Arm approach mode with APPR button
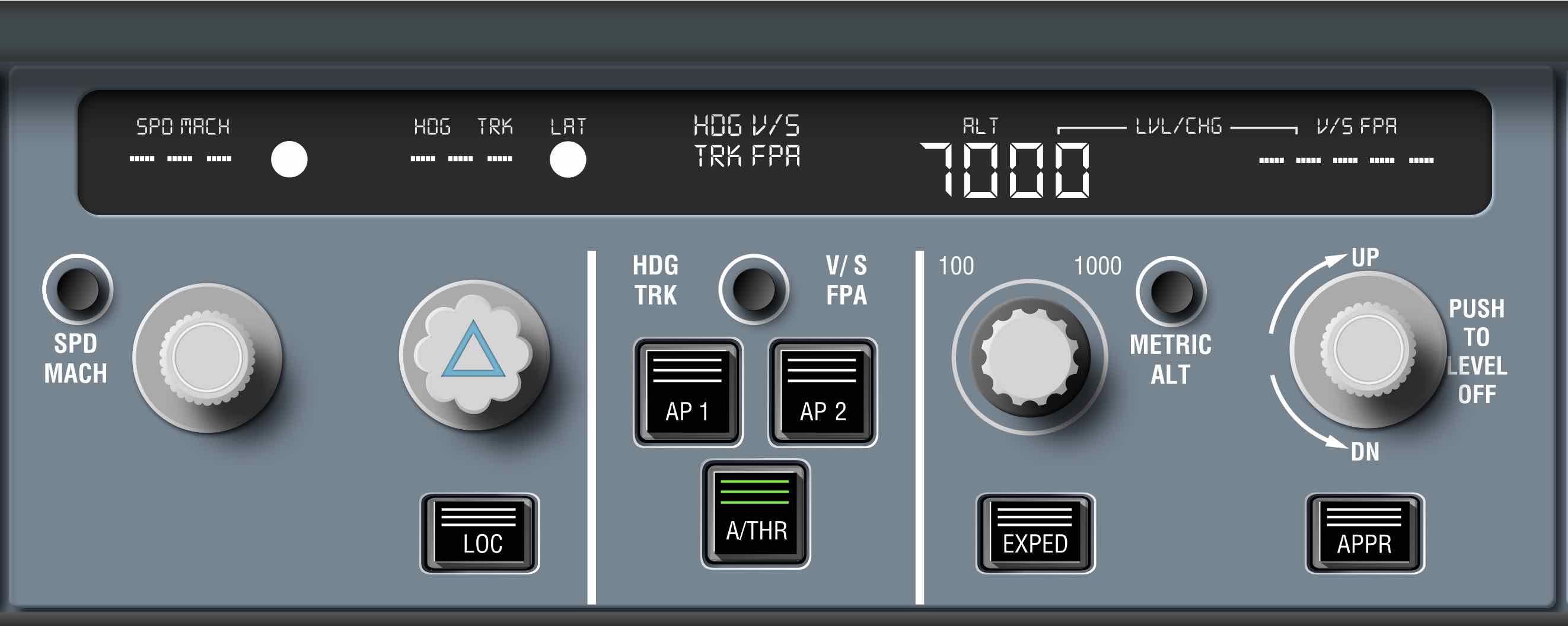 tap(1364, 533)
